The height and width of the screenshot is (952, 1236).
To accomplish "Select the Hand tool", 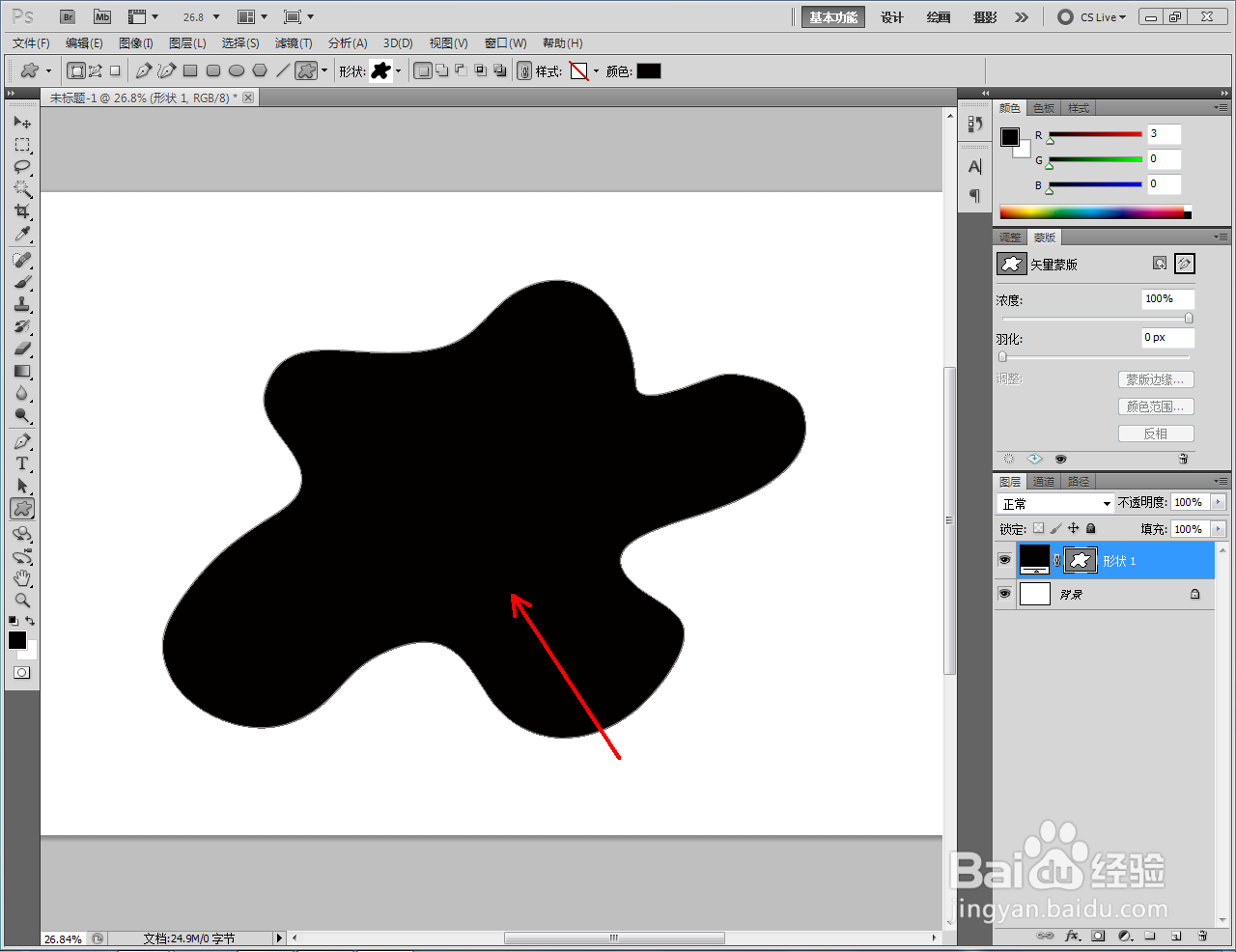I will (22, 578).
